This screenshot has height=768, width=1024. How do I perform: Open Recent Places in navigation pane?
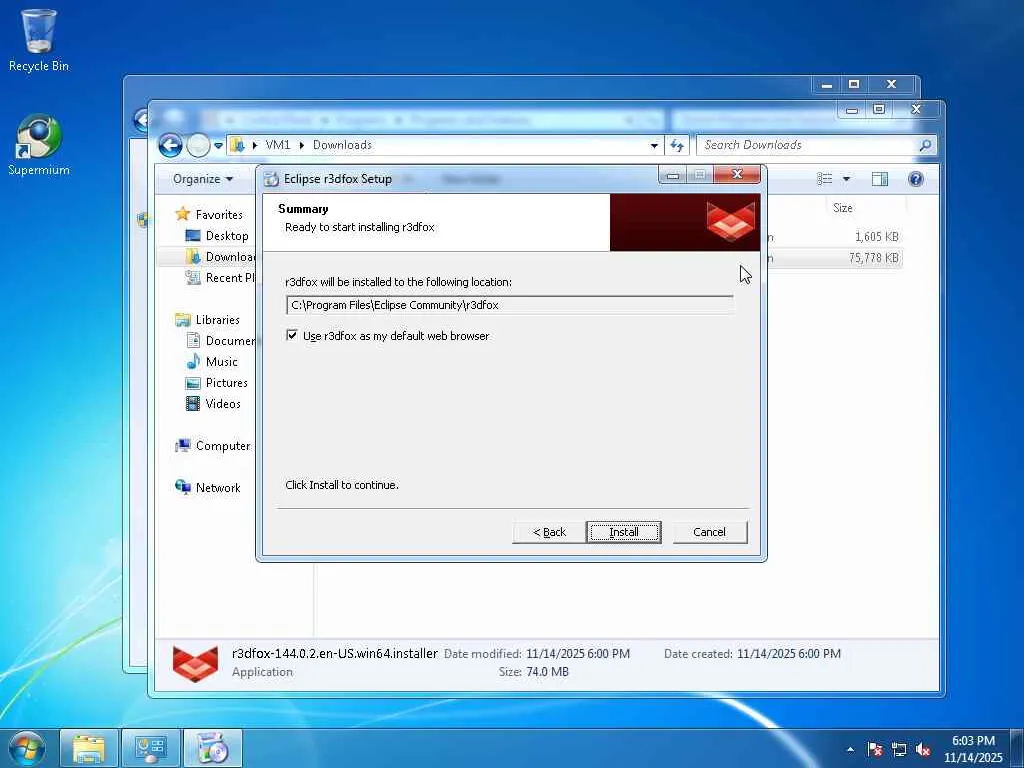221,278
